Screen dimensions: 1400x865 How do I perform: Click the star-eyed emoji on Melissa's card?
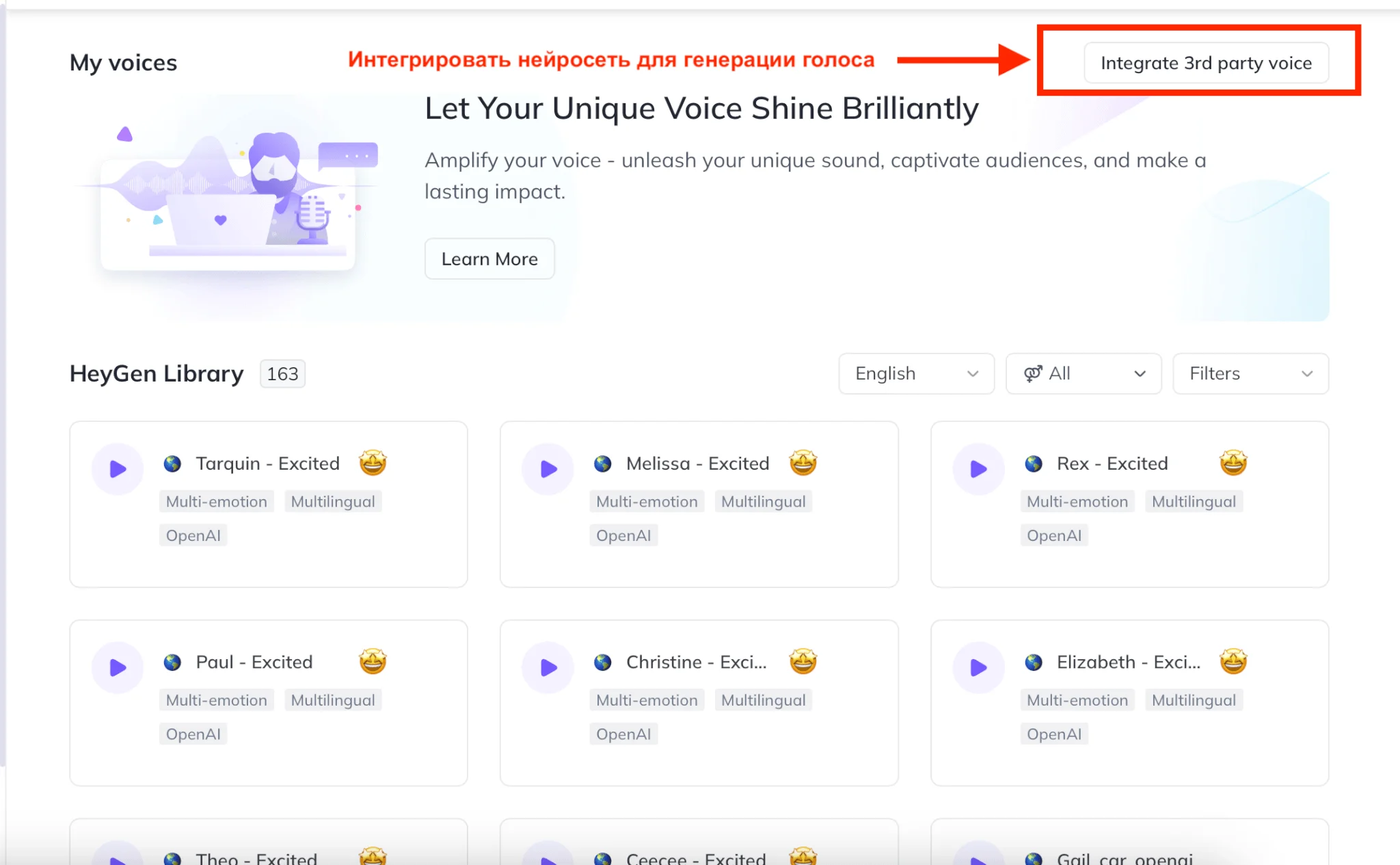coord(803,463)
